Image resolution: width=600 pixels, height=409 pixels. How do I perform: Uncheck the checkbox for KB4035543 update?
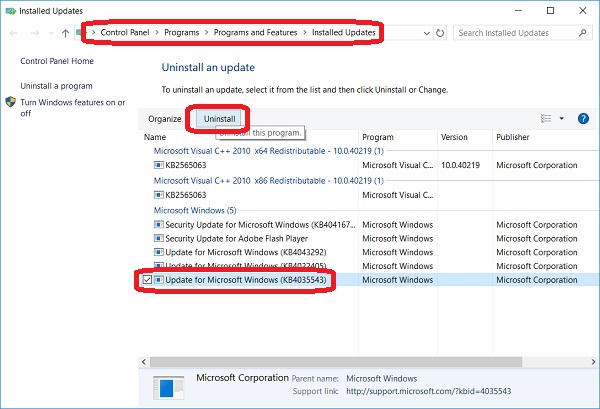point(147,280)
